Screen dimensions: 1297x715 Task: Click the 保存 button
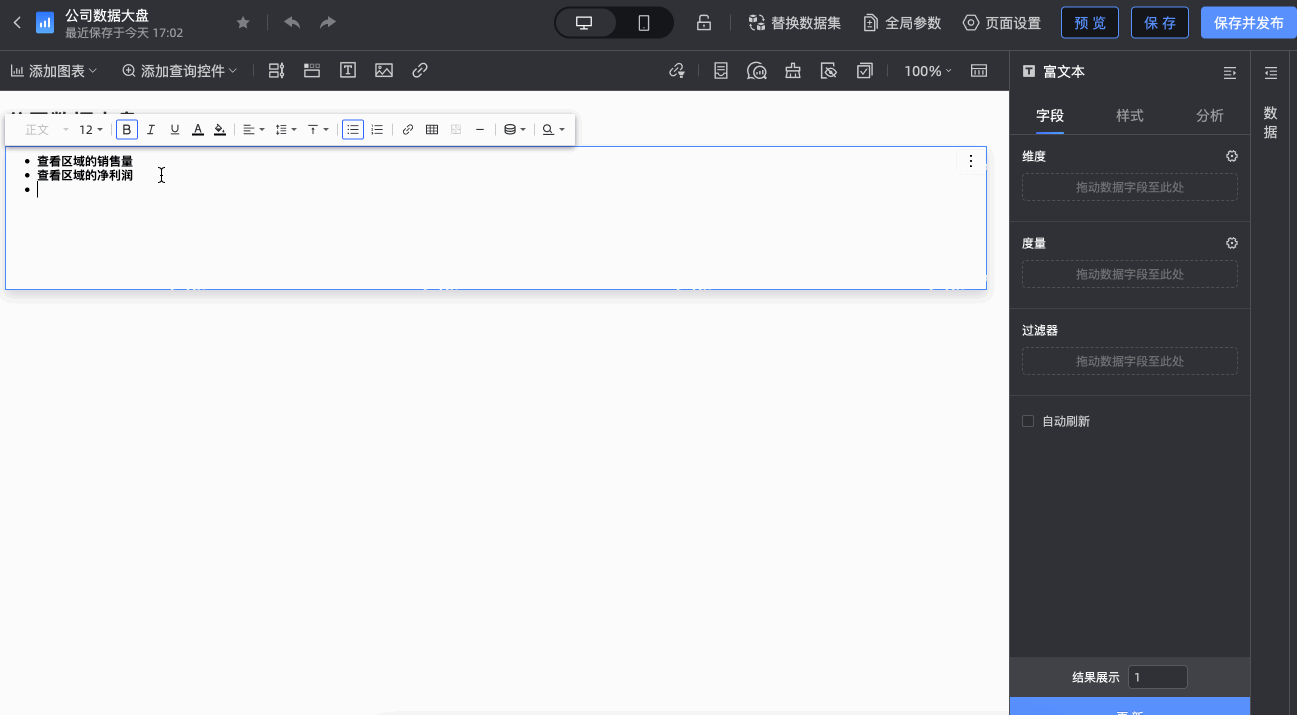(x=1160, y=23)
